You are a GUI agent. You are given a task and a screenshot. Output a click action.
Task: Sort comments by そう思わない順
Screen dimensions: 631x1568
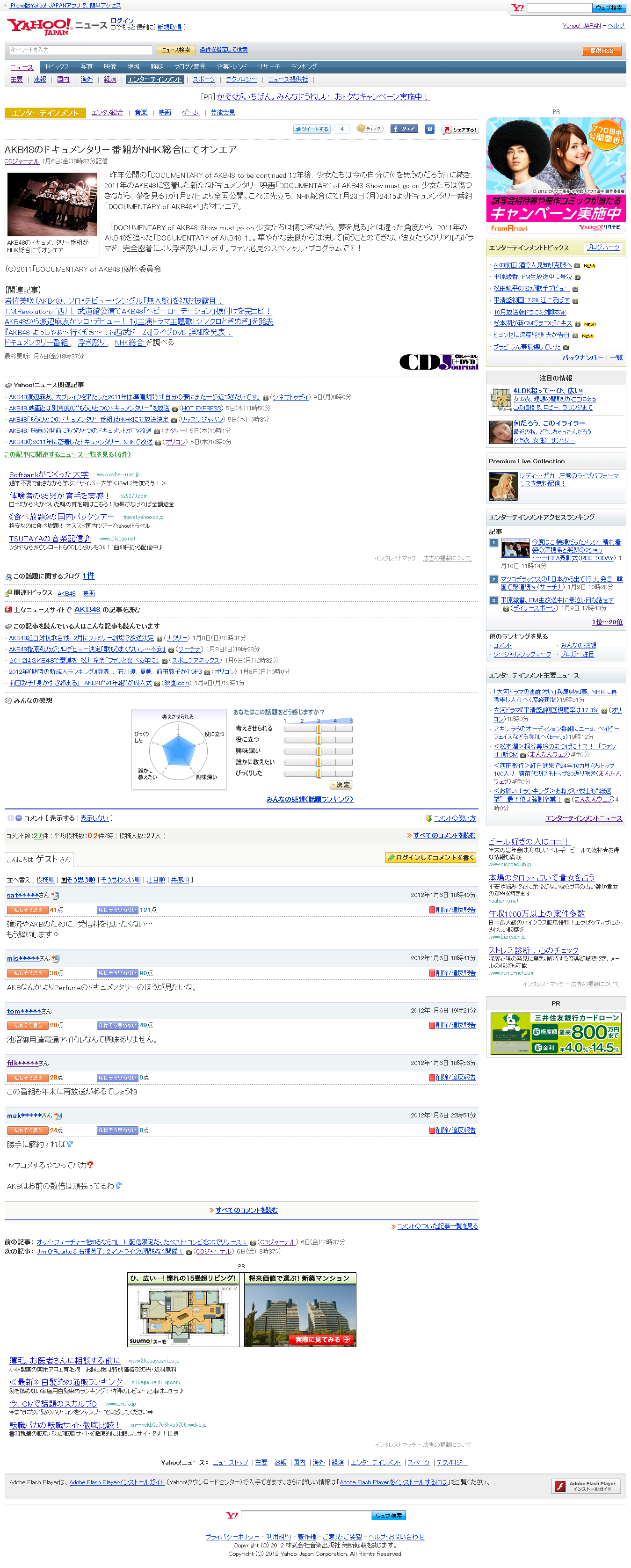(121, 880)
